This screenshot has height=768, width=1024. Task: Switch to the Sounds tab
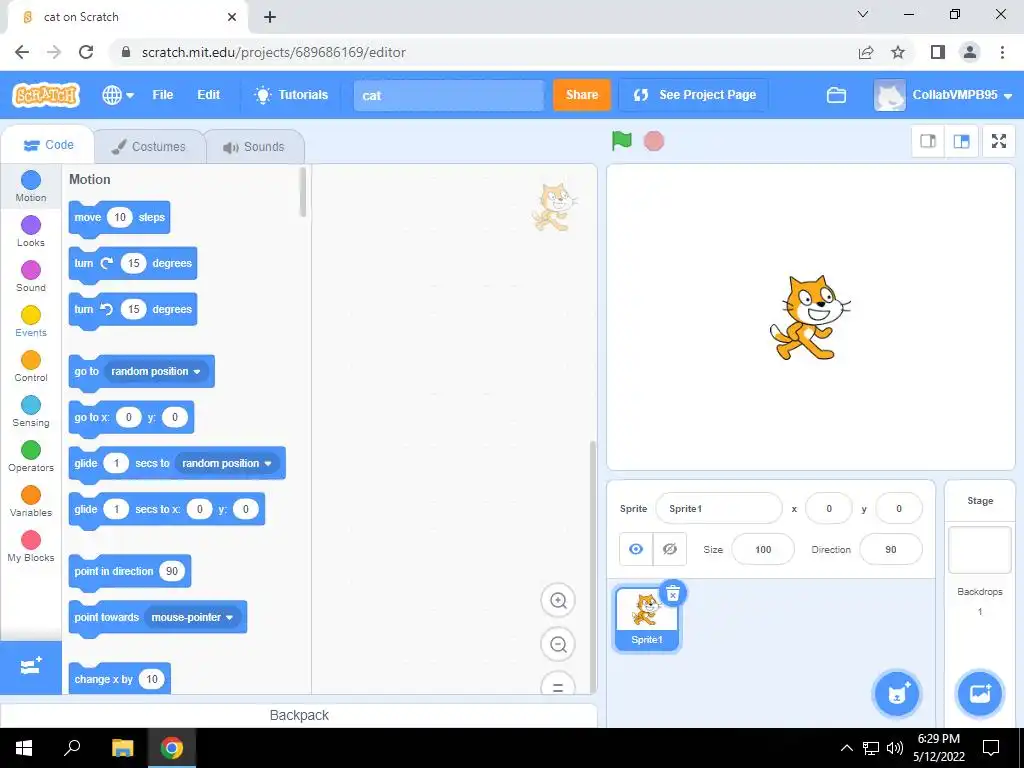254,146
